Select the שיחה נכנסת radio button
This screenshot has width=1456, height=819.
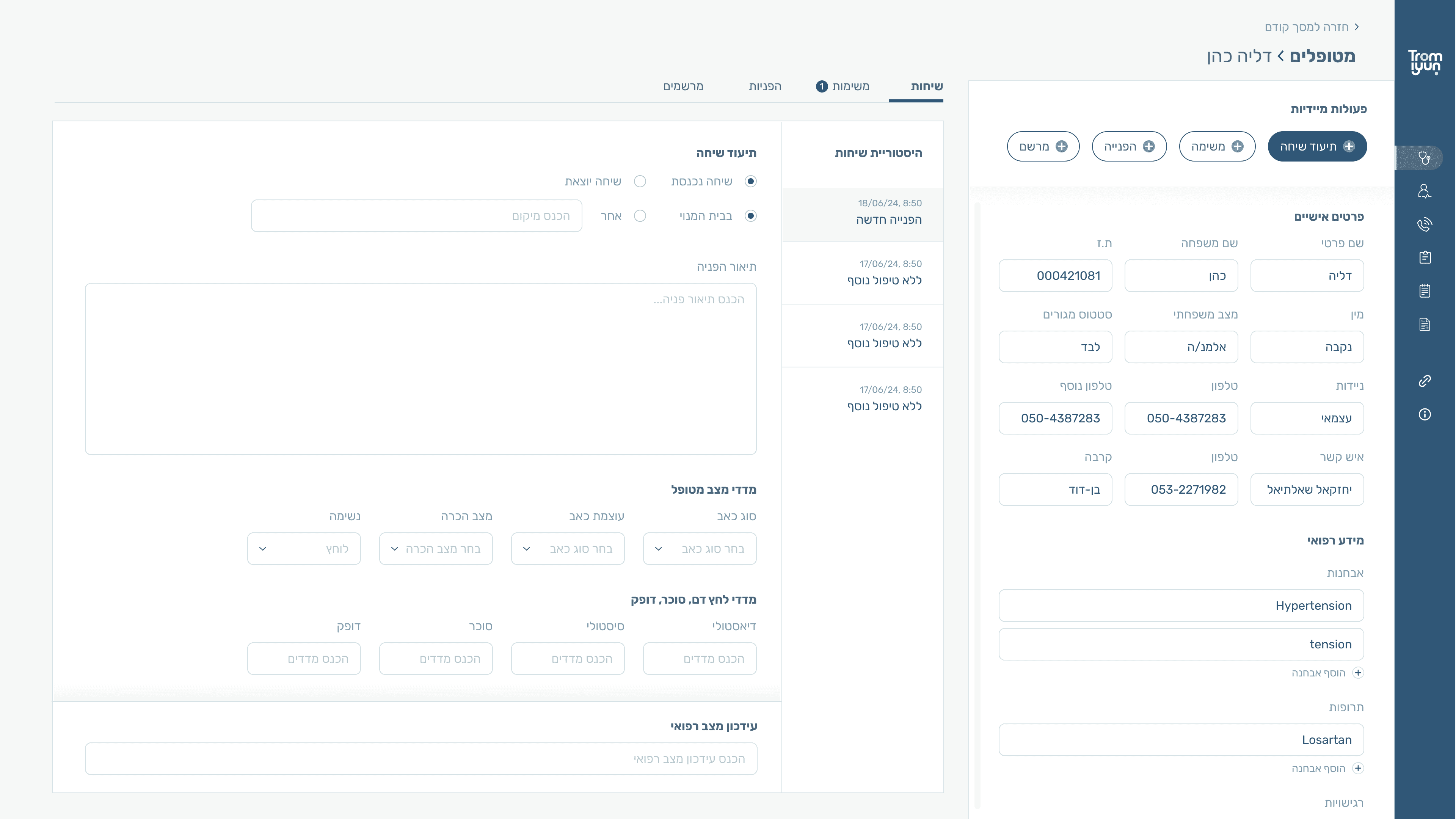pos(751,182)
